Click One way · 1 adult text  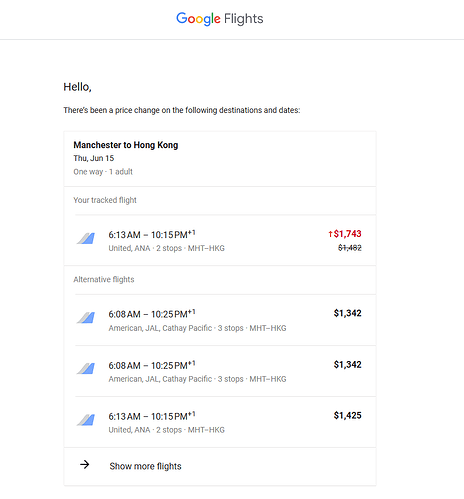[103, 172]
